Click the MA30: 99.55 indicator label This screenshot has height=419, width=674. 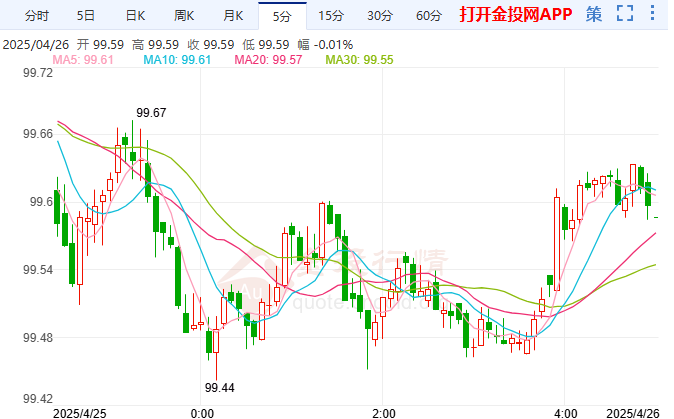[x=359, y=60]
